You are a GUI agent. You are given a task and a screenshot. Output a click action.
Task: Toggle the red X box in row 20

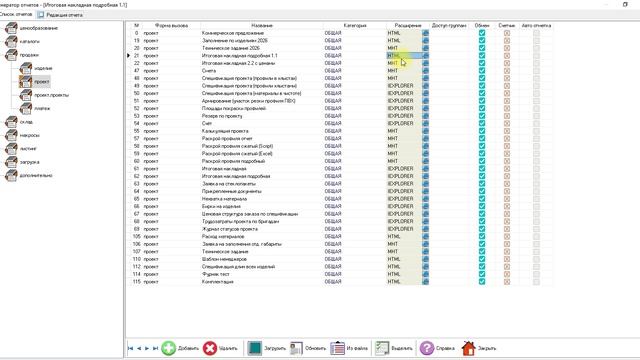tap(507, 48)
